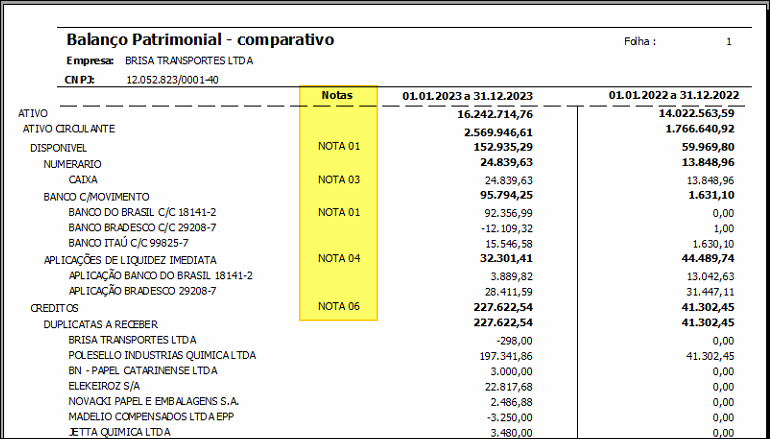Click the value 95.794,25
The width and height of the screenshot is (770, 439).
pos(506,195)
